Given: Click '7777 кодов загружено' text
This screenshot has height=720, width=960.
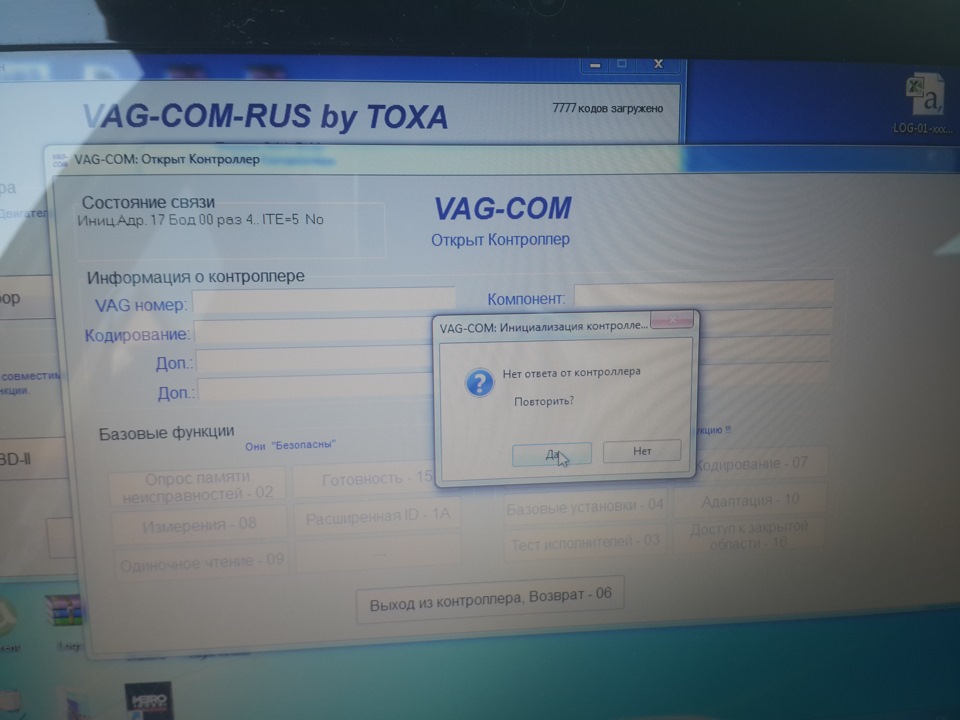Looking at the screenshot, I should [x=607, y=108].
